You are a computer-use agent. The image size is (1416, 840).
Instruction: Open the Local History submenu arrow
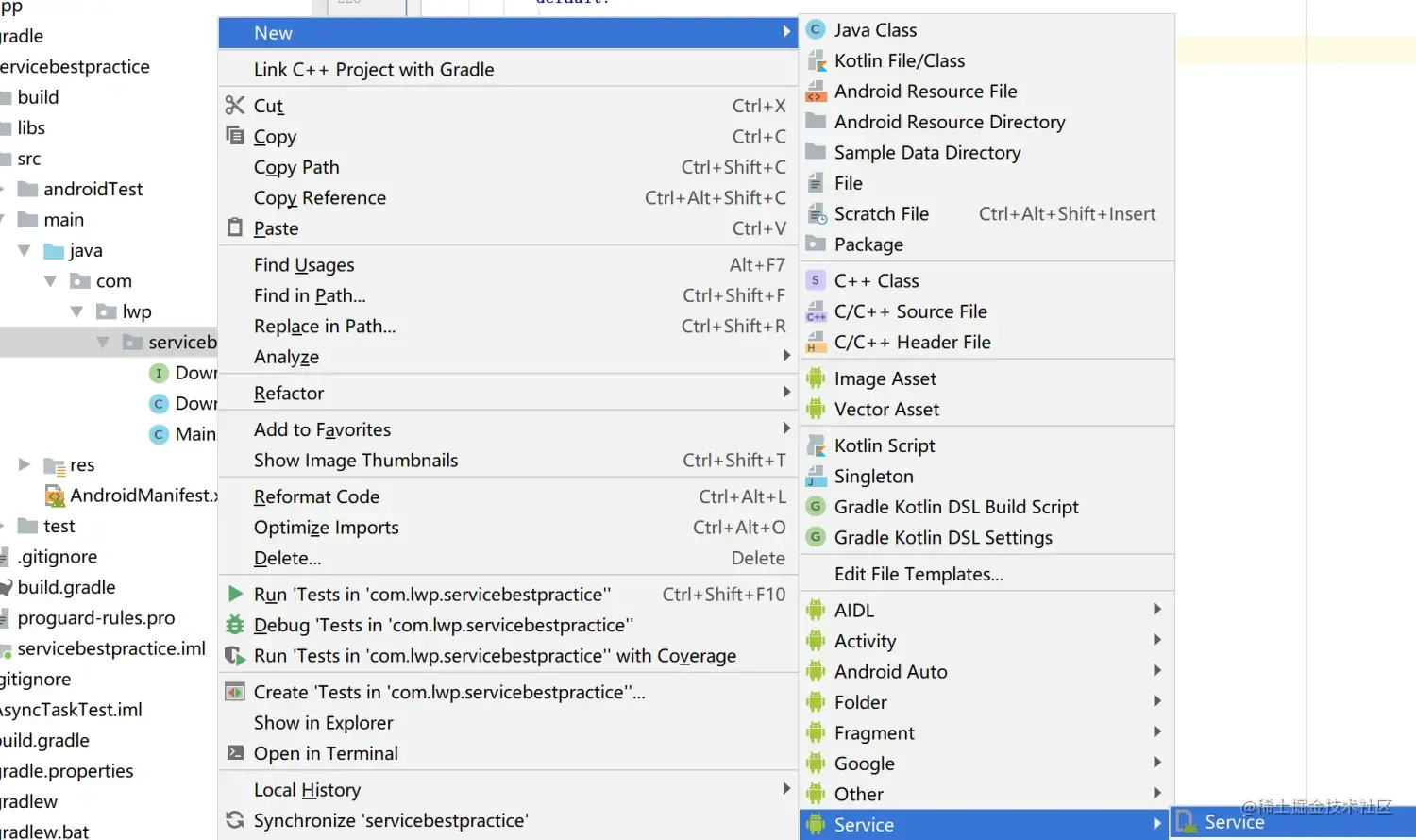pos(786,789)
